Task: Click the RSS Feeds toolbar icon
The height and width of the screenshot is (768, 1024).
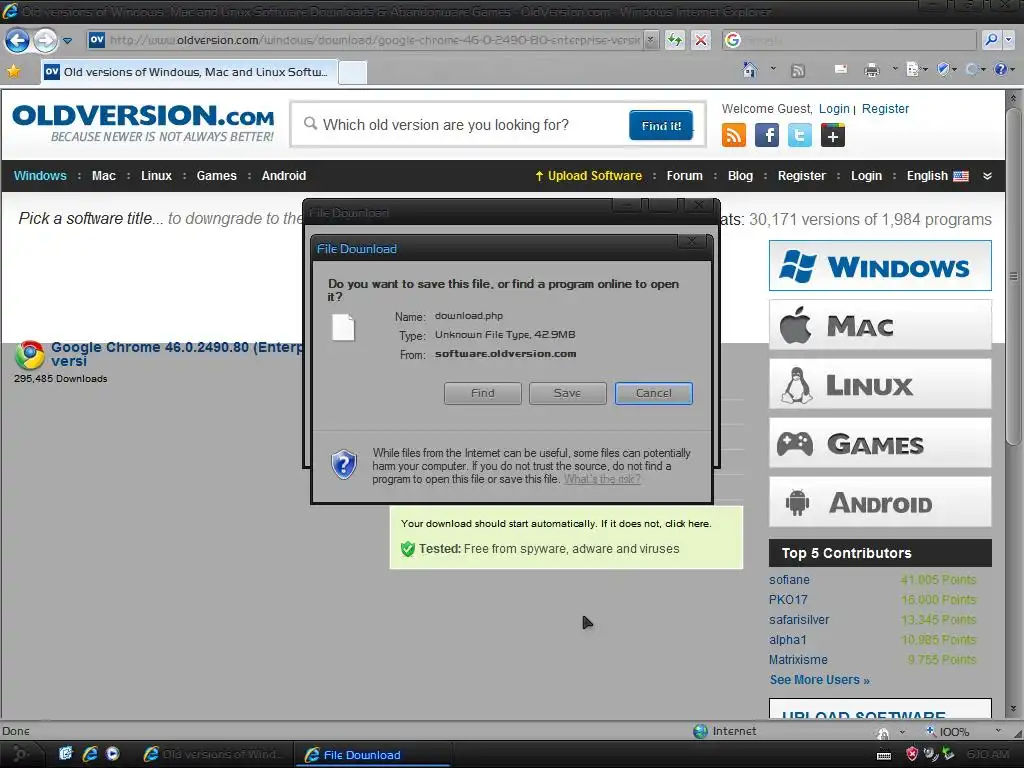Action: point(797,71)
